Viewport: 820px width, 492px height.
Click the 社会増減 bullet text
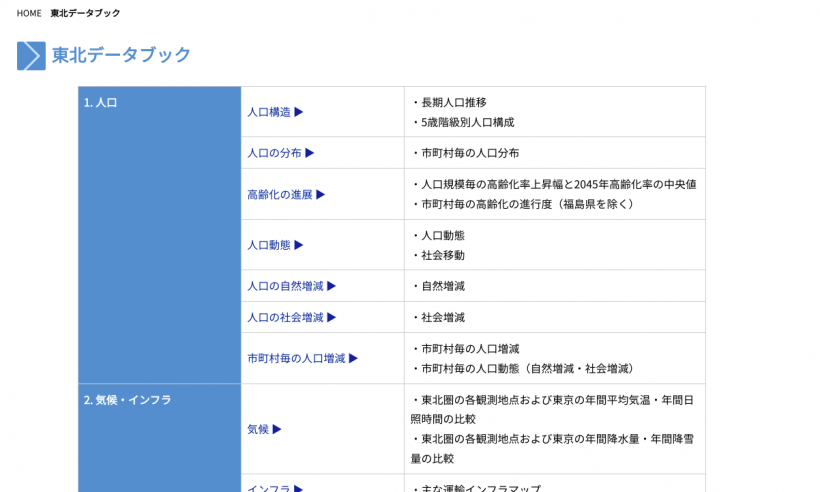coord(438,317)
